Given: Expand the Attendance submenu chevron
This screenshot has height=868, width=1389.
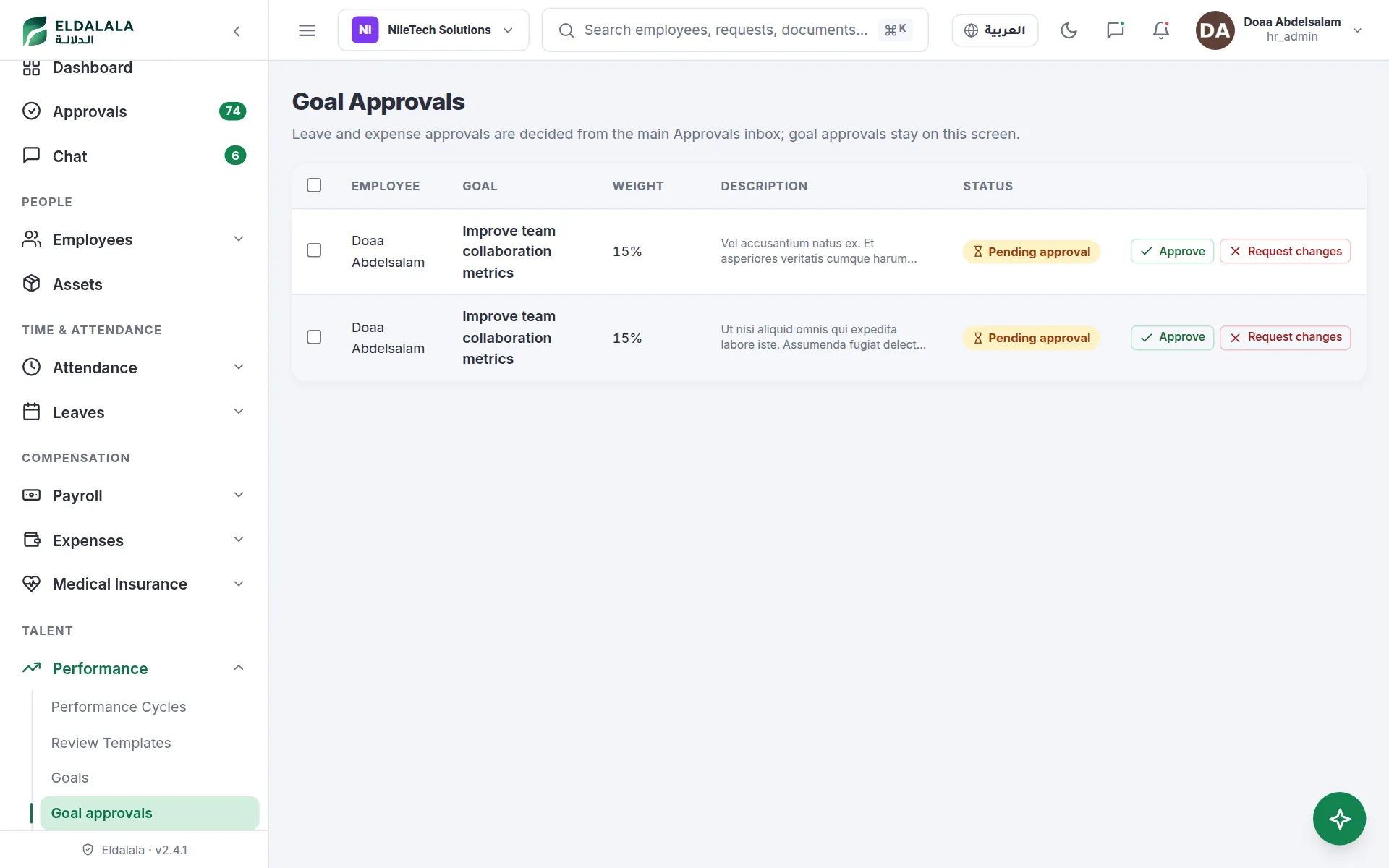Looking at the screenshot, I should tap(239, 367).
